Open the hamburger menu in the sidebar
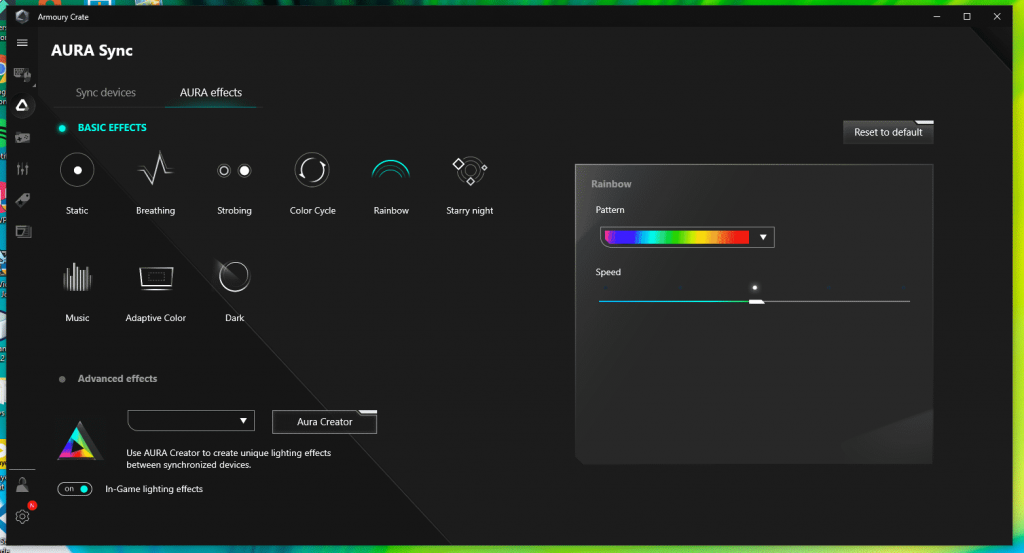This screenshot has width=1024, height=553. coord(22,43)
